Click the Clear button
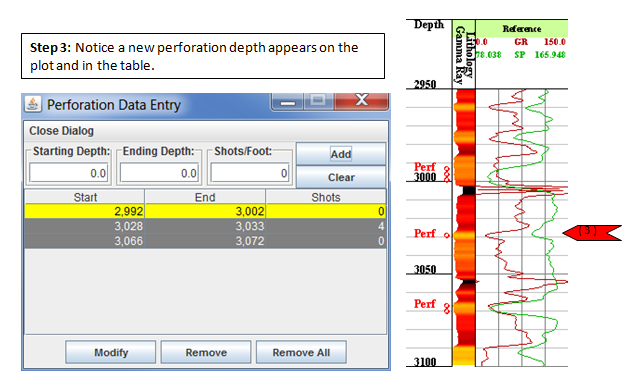Image resolution: width=635 pixels, height=382 pixels. coord(341,177)
